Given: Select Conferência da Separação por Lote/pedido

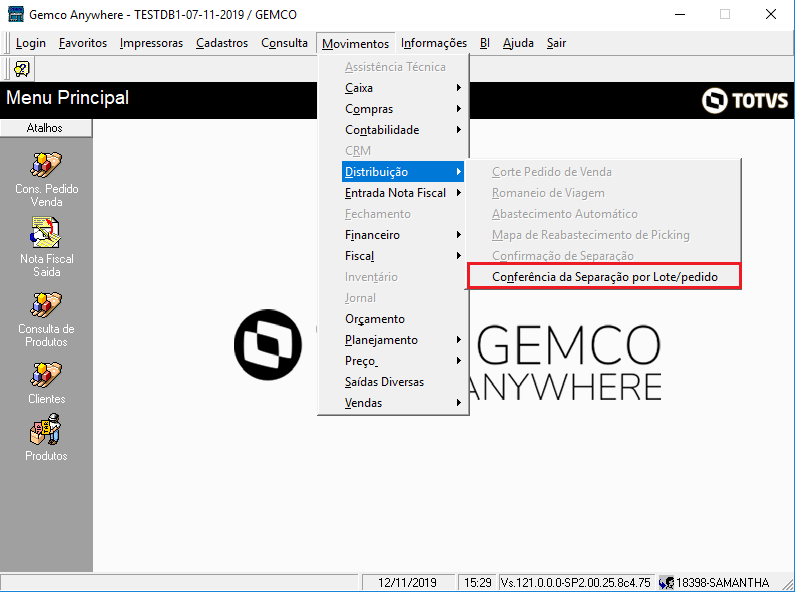Looking at the screenshot, I should tap(604, 277).
